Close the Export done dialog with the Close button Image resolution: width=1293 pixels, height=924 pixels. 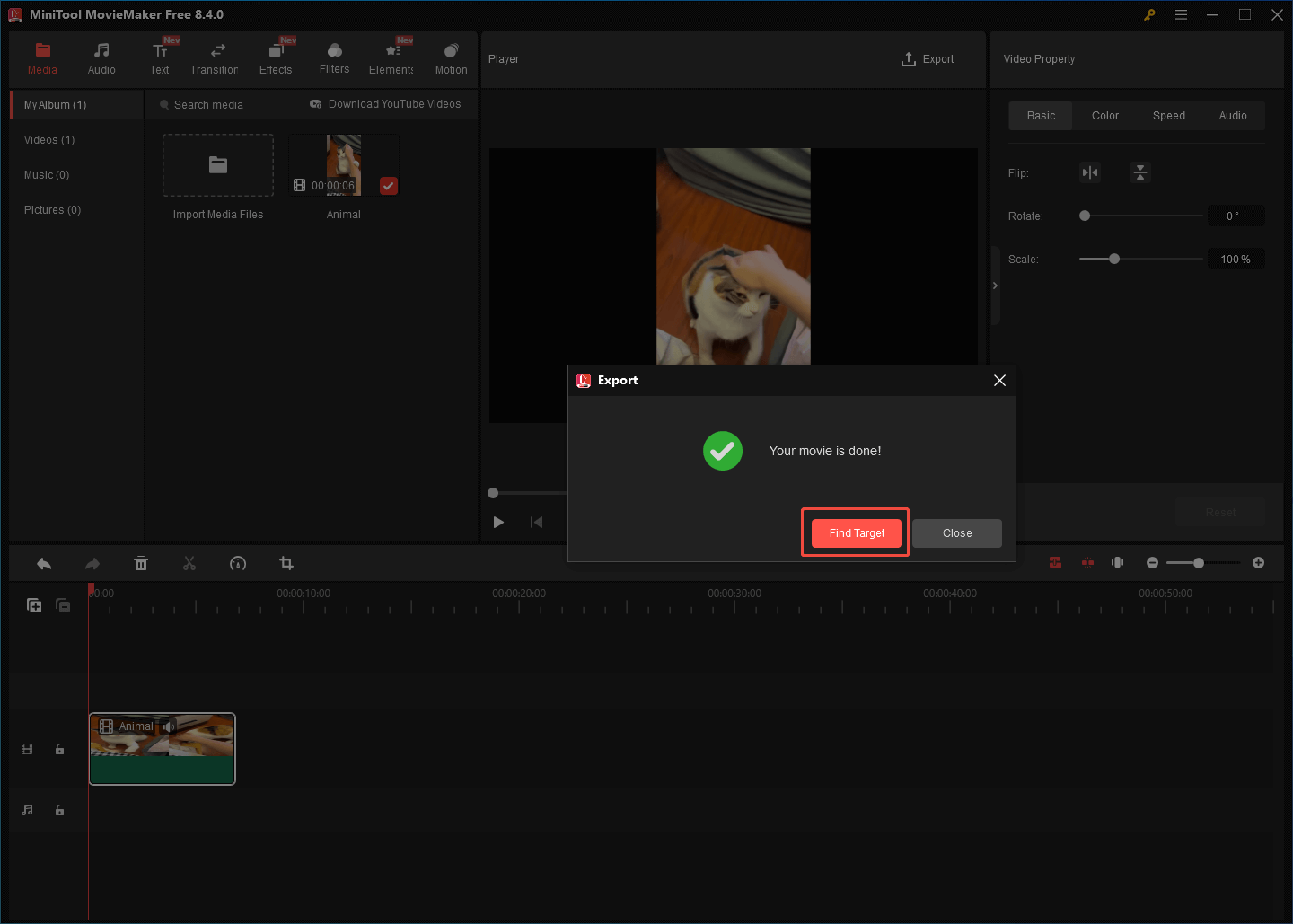(x=956, y=532)
